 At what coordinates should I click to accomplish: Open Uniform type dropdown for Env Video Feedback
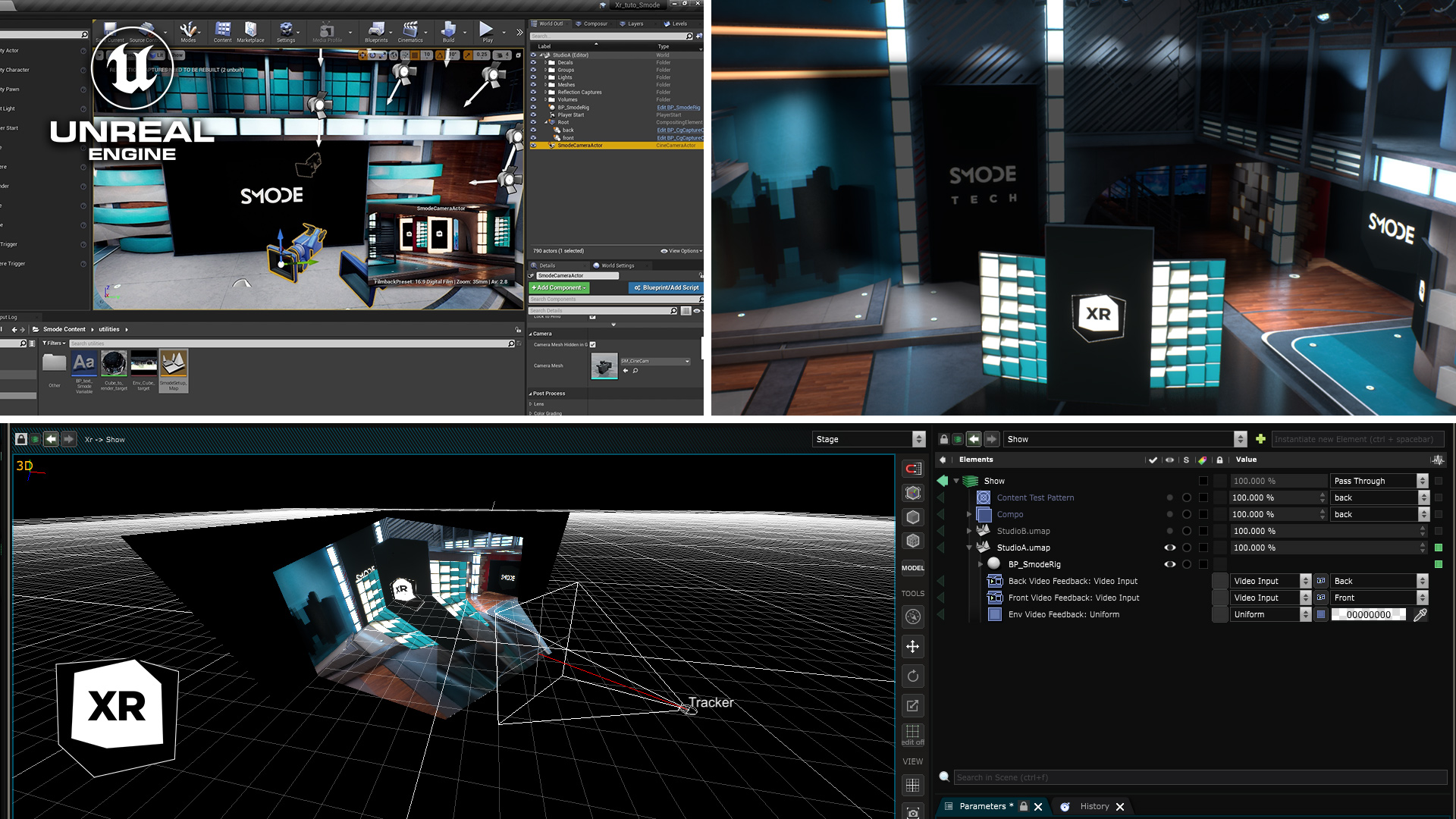1270,615
